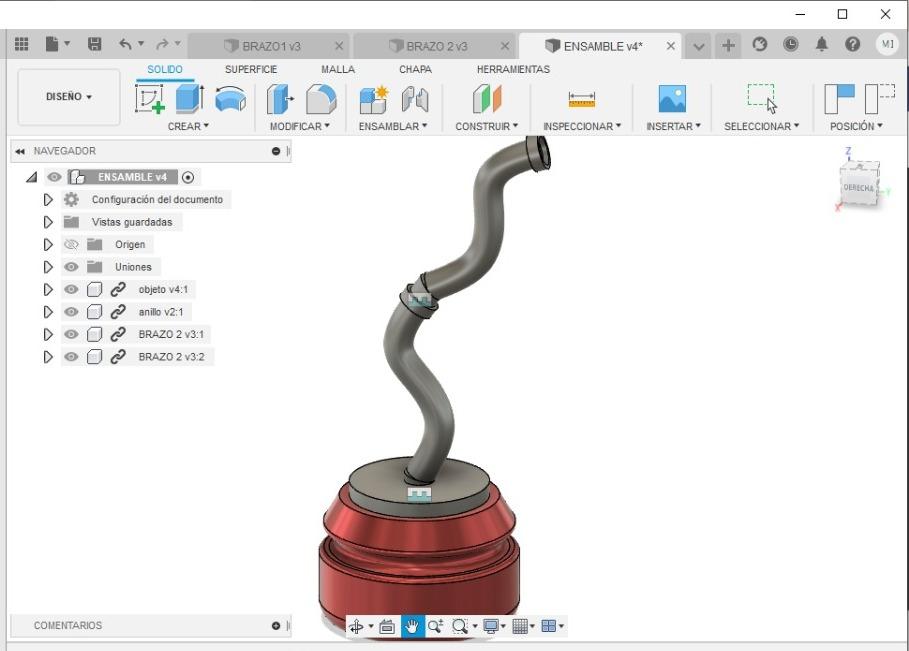Open the data panel grid icon
Screen dimensions: 909x651
[21, 44]
